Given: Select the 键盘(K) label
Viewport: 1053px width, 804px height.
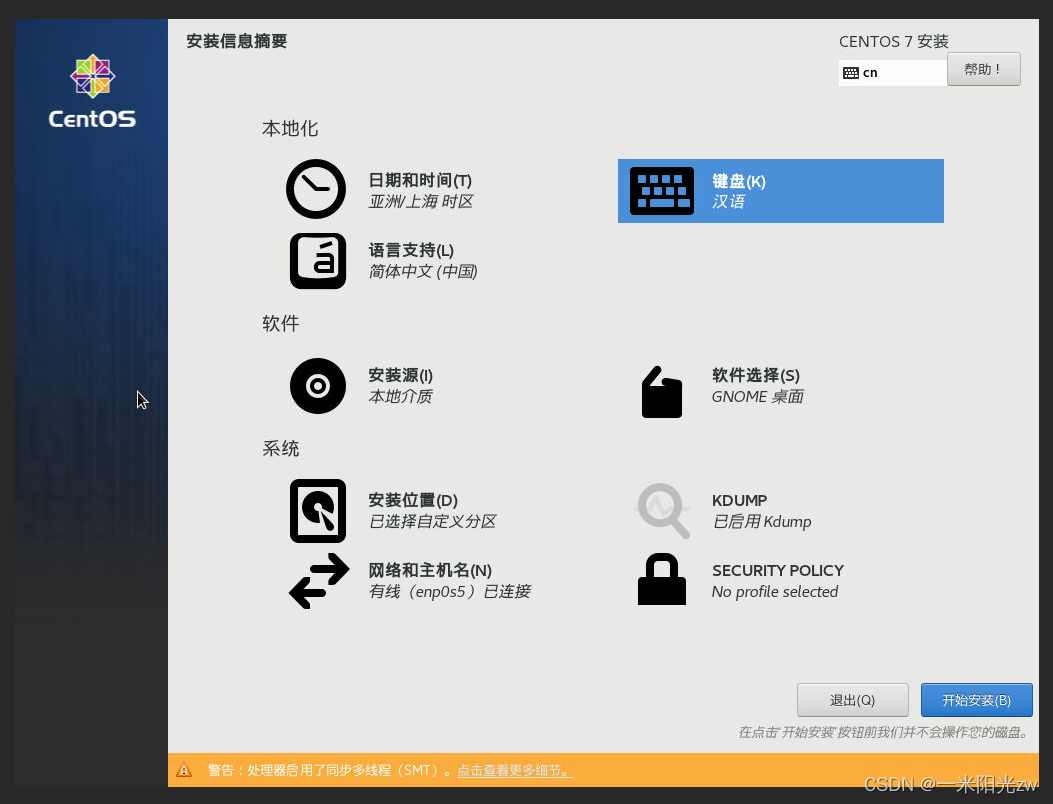Looking at the screenshot, I should click(739, 181).
